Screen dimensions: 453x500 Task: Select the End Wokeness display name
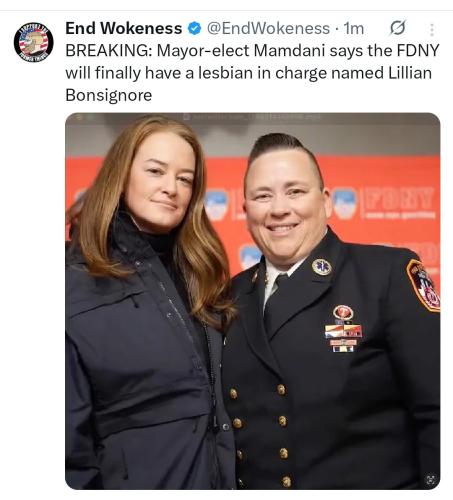[x=124, y=28]
